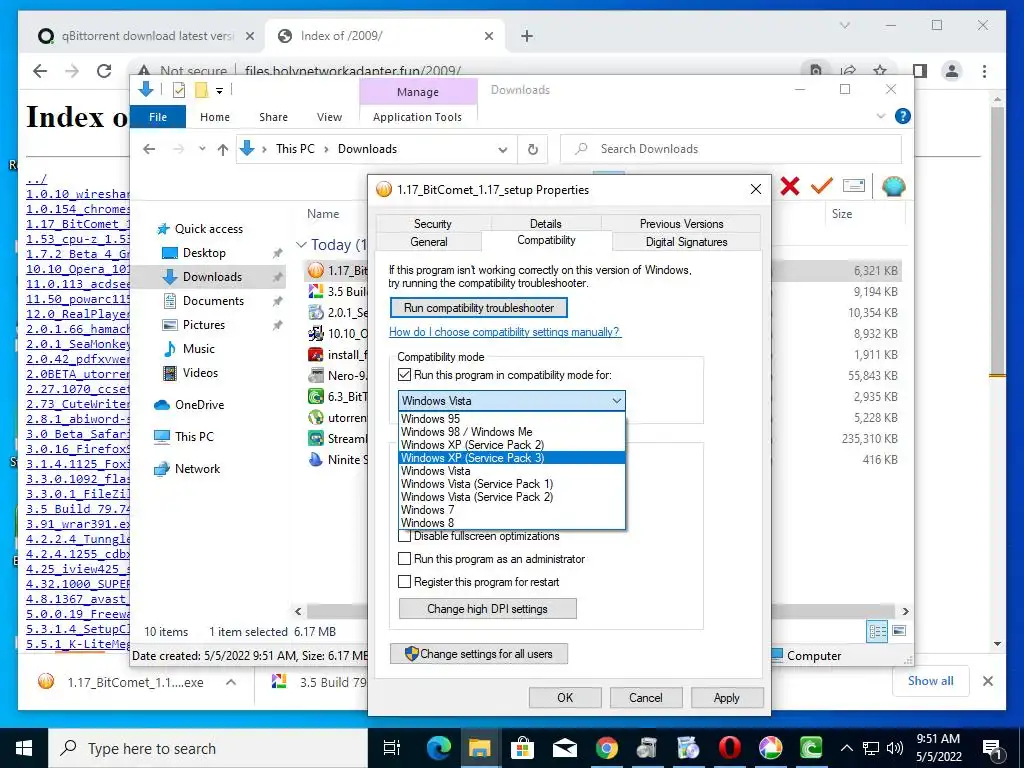The image size is (1024, 768).
Task: Switch Explorer to details view icon
Action: point(877,631)
